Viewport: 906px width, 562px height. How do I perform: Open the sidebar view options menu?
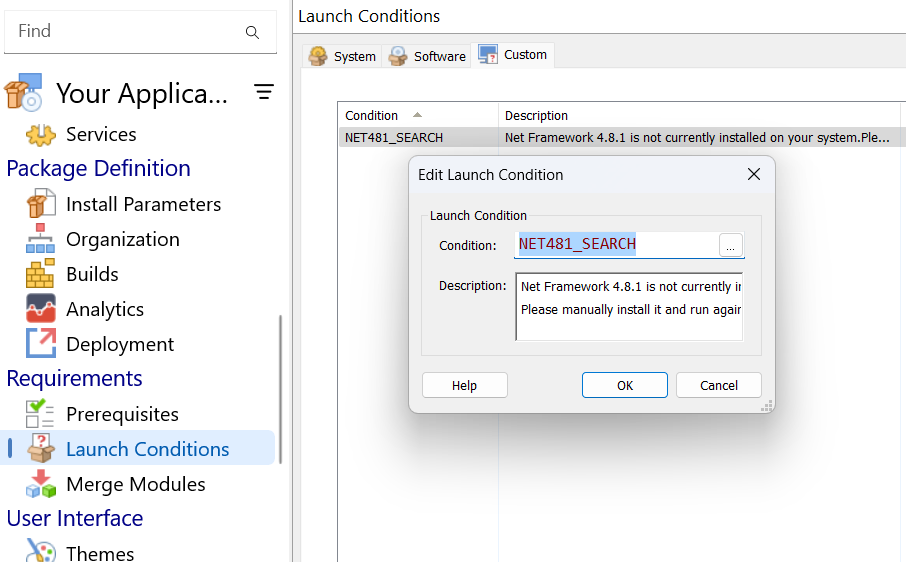264,92
